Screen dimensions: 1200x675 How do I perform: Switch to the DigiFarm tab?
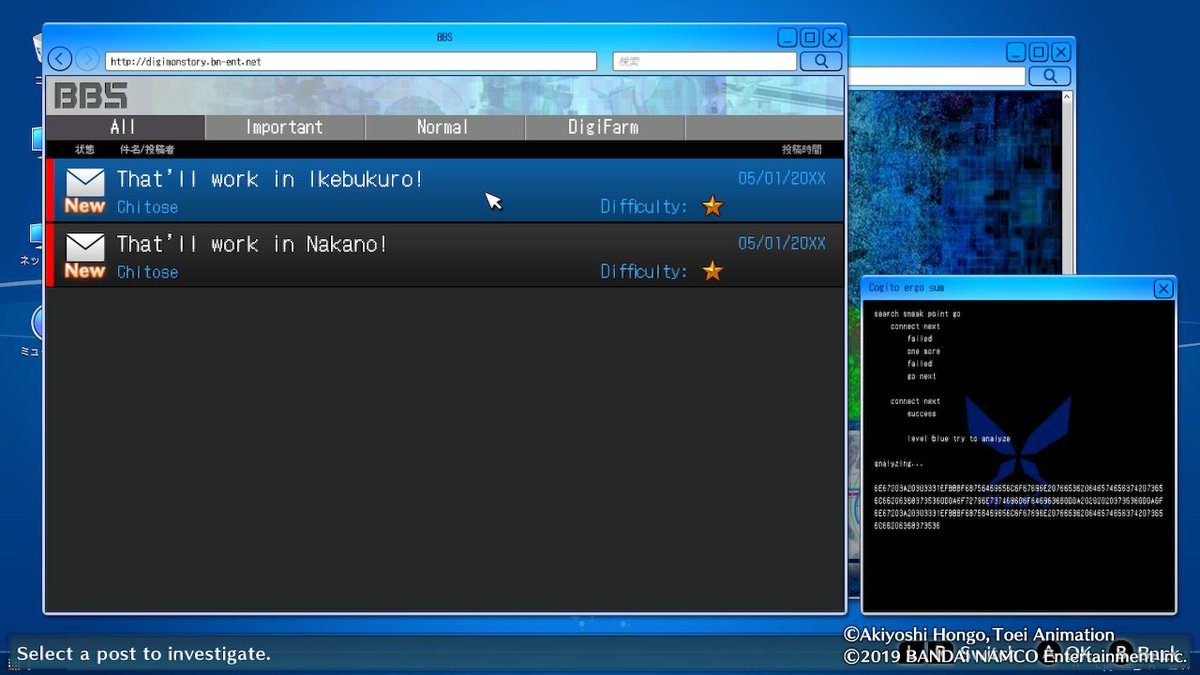[x=605, y=127]
